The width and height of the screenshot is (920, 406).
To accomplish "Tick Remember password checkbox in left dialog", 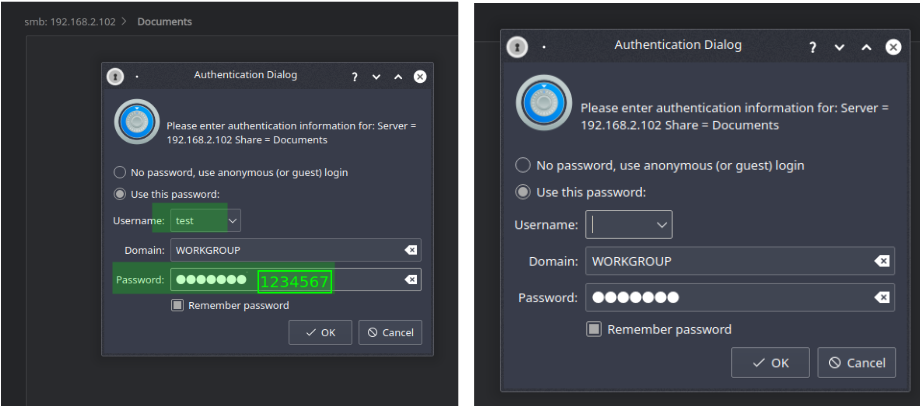I will (x=177, y=305).
